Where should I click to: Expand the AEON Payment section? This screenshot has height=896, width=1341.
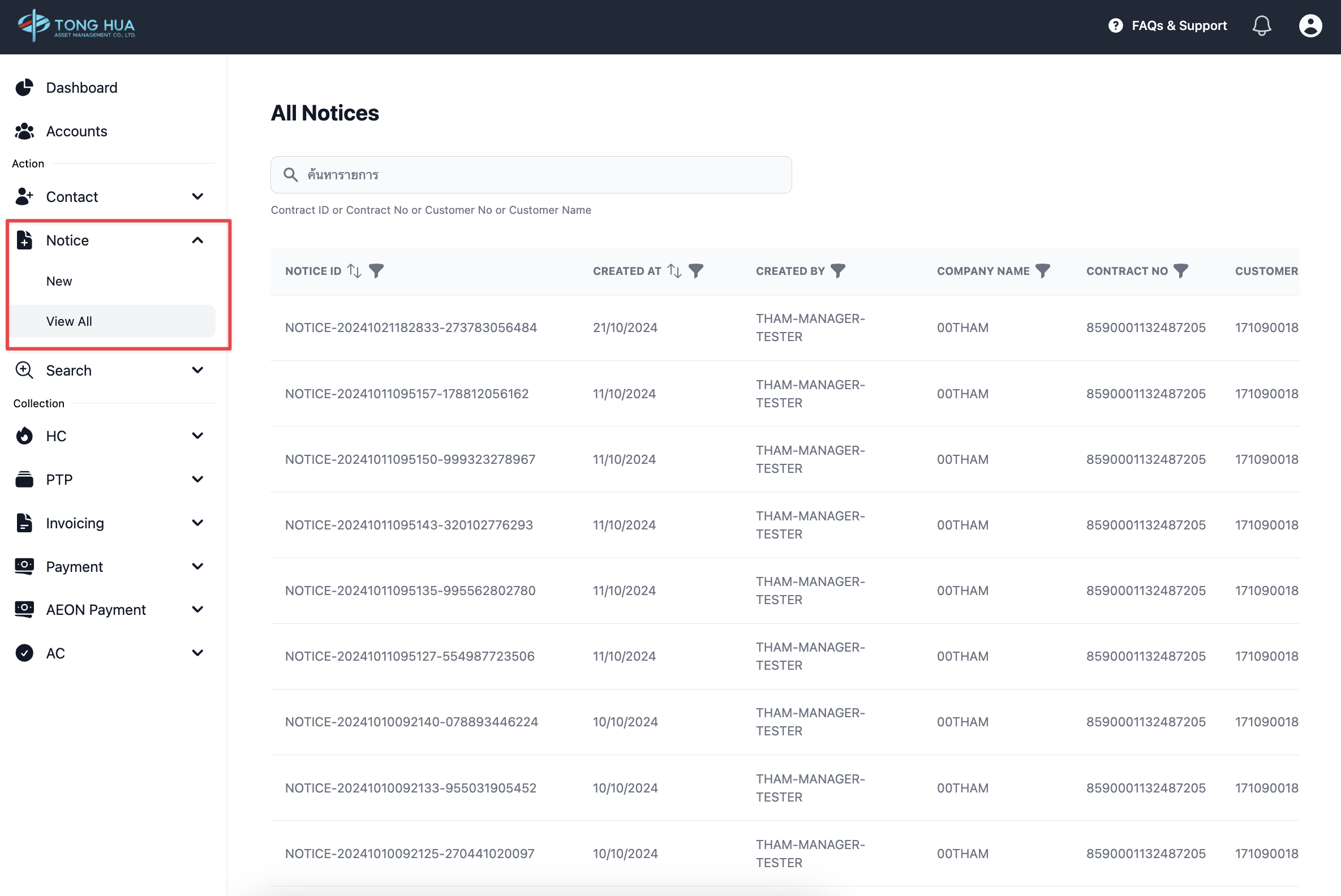point(198,610)
